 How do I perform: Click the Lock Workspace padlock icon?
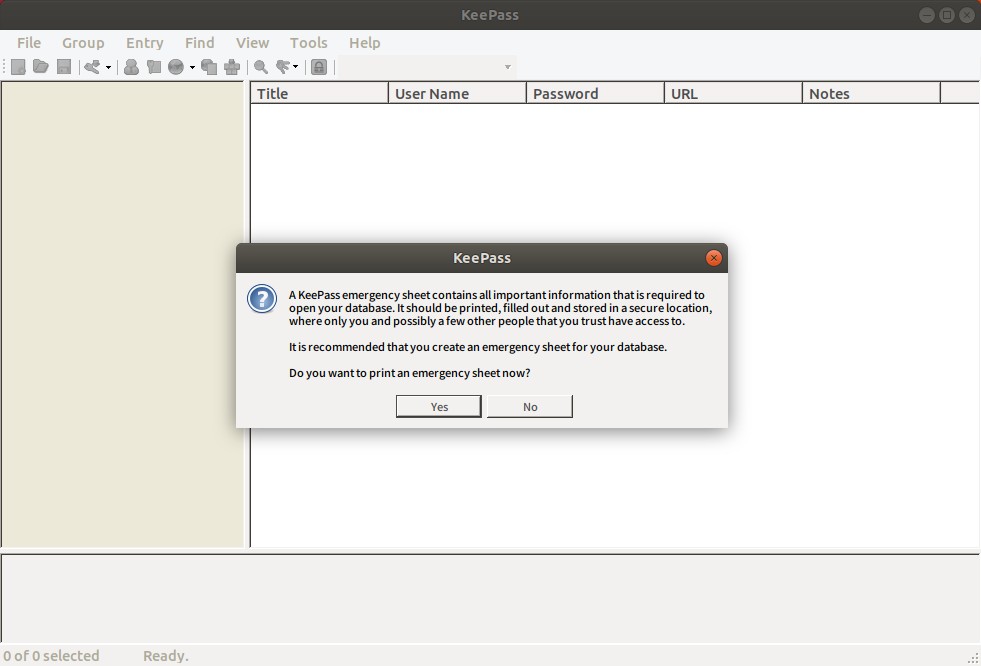coord(319,67)
